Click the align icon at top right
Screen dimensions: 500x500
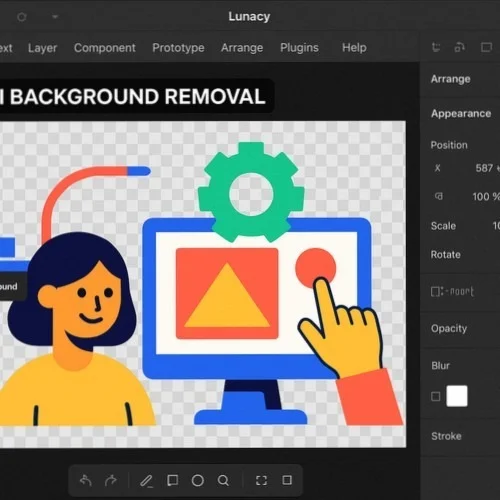tap(436, 47)
